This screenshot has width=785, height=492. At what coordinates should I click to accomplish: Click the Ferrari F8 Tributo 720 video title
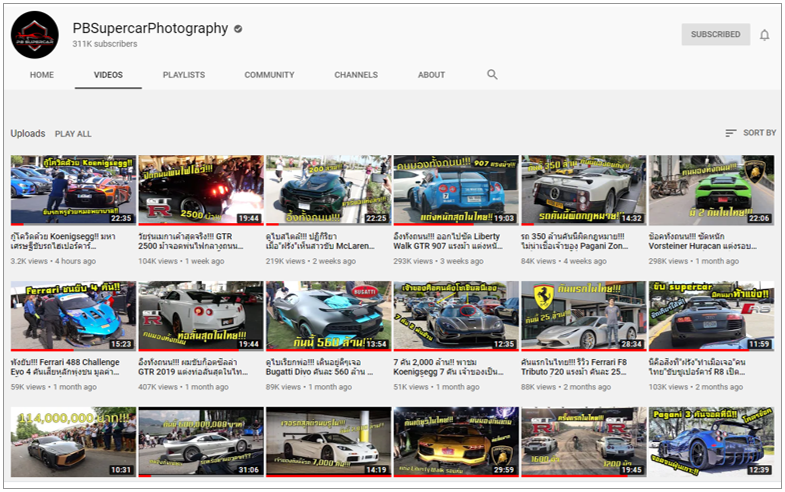[x=574, y=367]
